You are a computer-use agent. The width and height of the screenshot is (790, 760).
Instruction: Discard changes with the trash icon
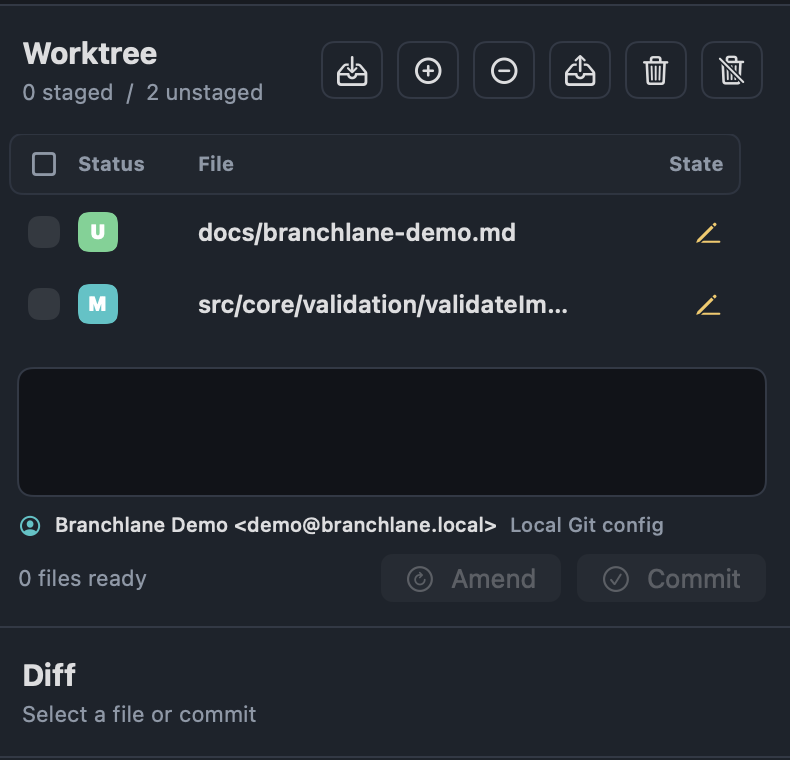point(655,70)
